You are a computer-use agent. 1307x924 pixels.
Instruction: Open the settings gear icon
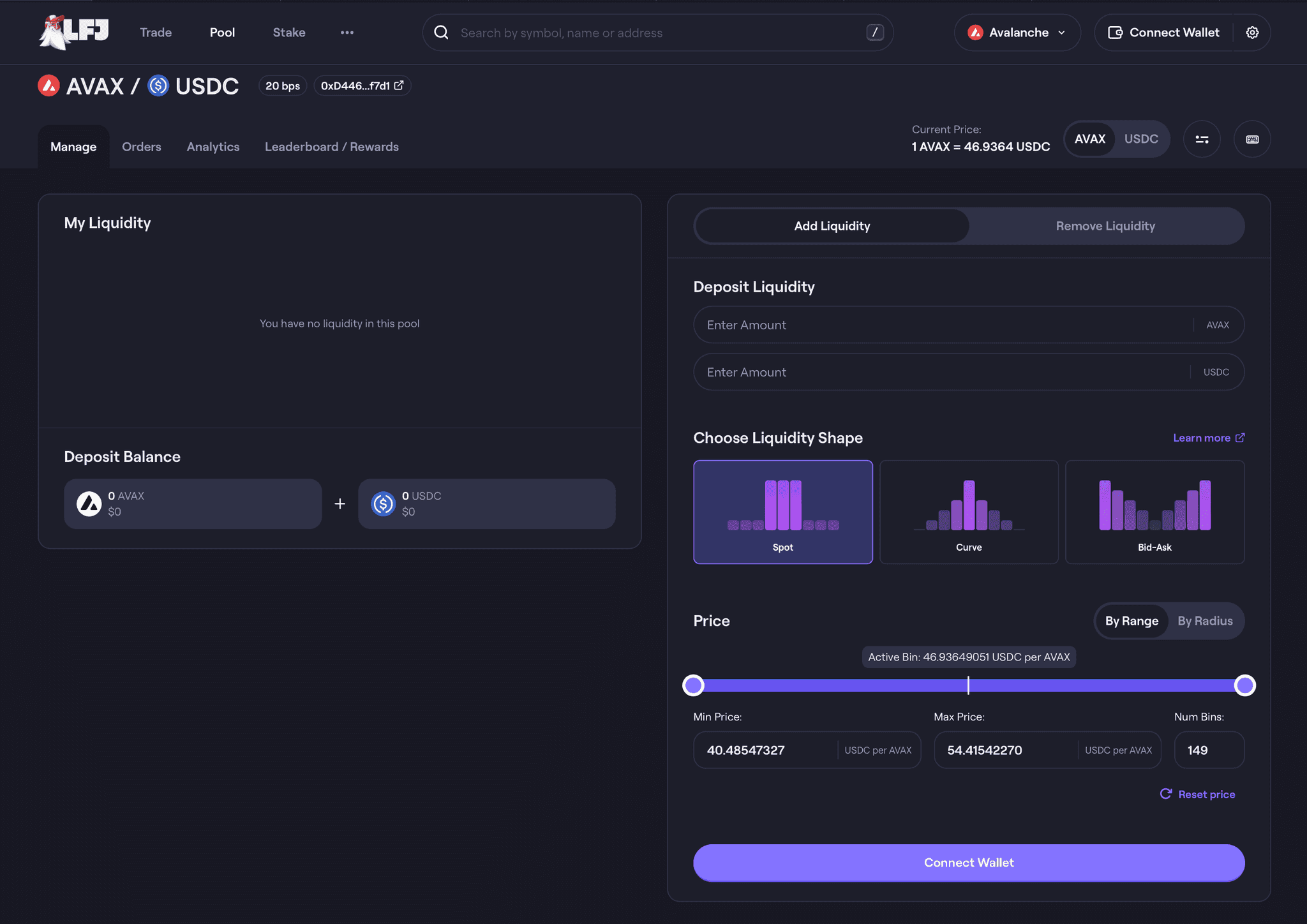coord(1252,33)
